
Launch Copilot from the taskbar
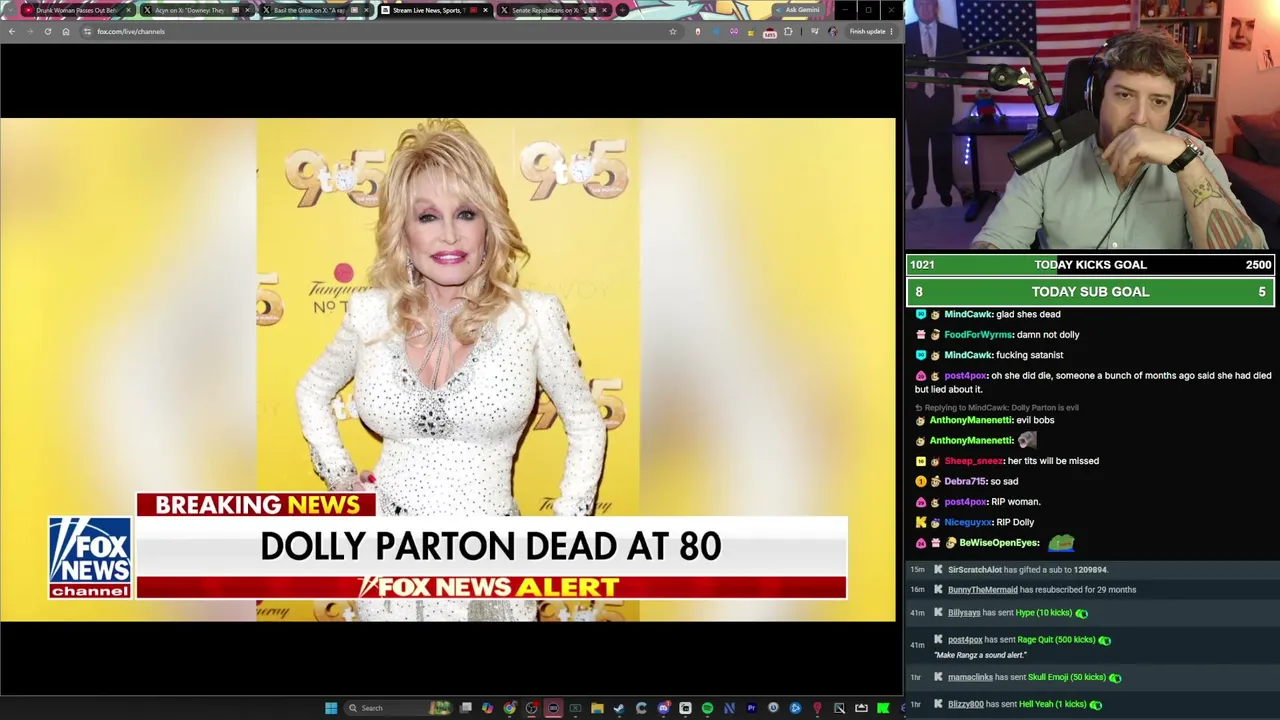(x=487, y=708)
